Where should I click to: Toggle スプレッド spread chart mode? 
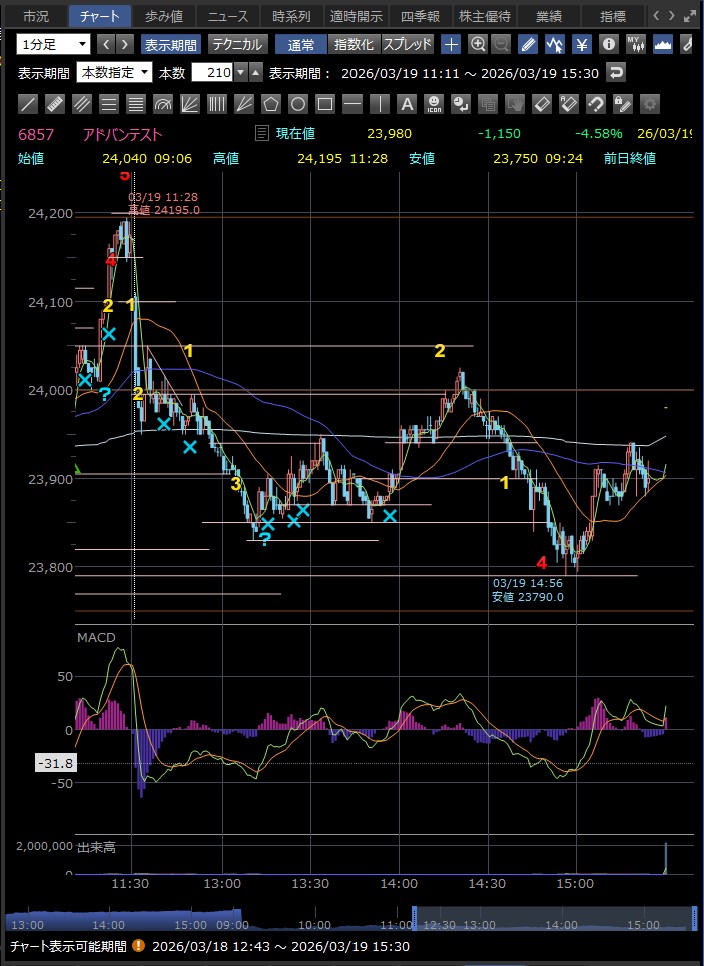408,44
